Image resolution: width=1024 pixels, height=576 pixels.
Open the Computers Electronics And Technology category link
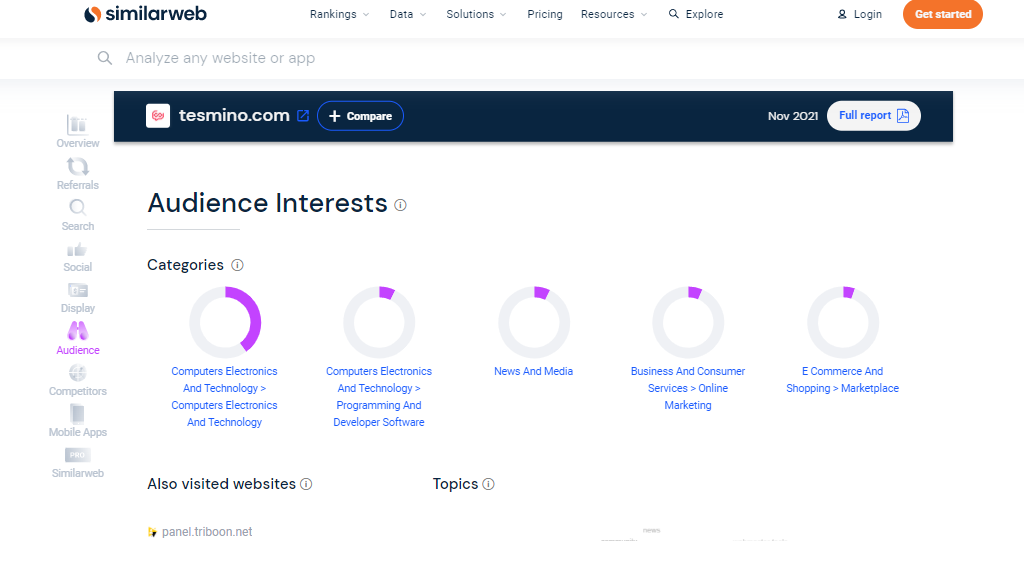[225, 396]
